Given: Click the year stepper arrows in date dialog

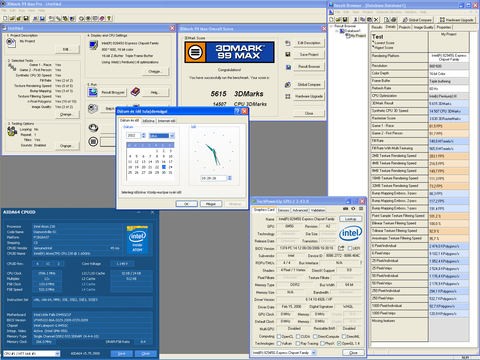Looking at the screenshot, I should (144, 135).
